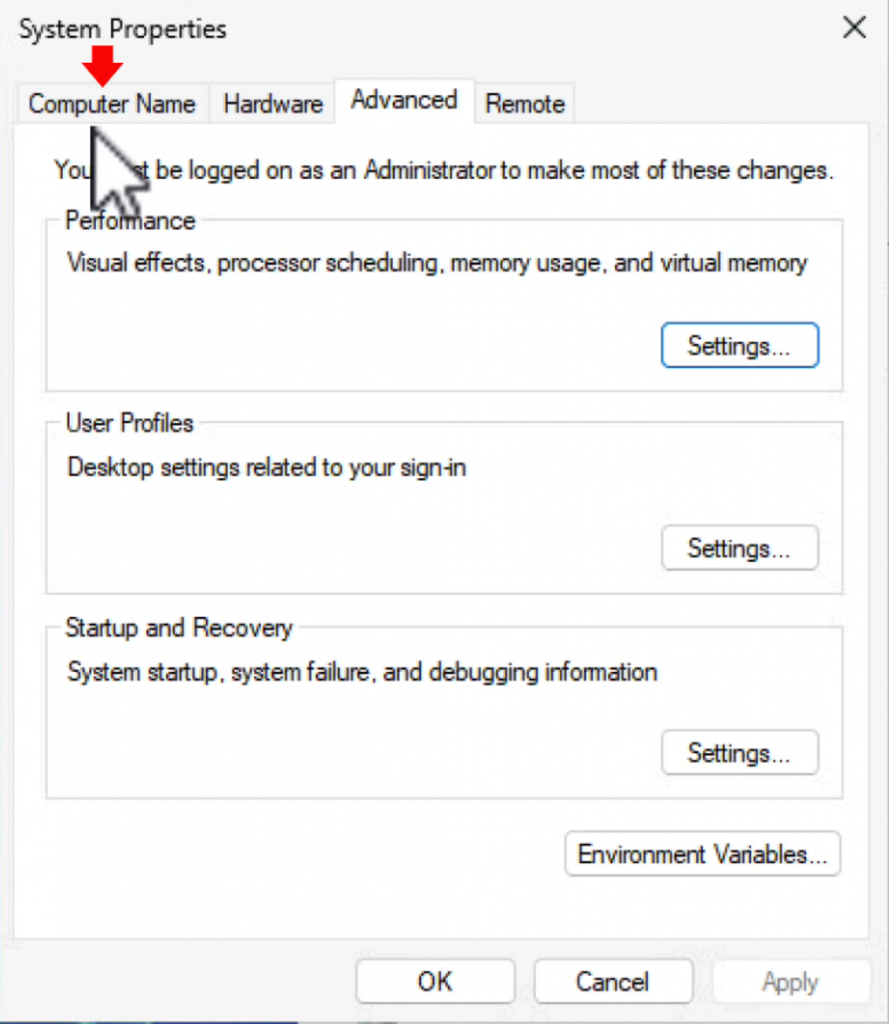889x1024 pixels.
Task: Open User Profiles Settings
Action: [739, 548]
